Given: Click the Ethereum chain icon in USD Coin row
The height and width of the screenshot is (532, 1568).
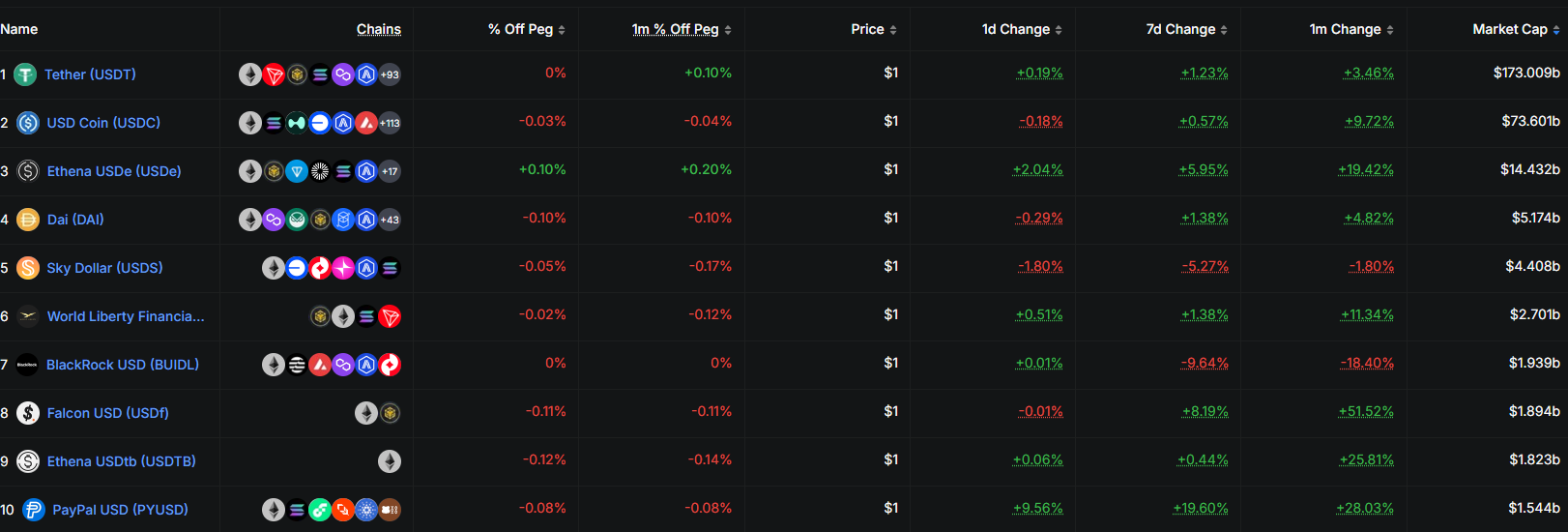Looking at the screenshot, I should point(250,123).
